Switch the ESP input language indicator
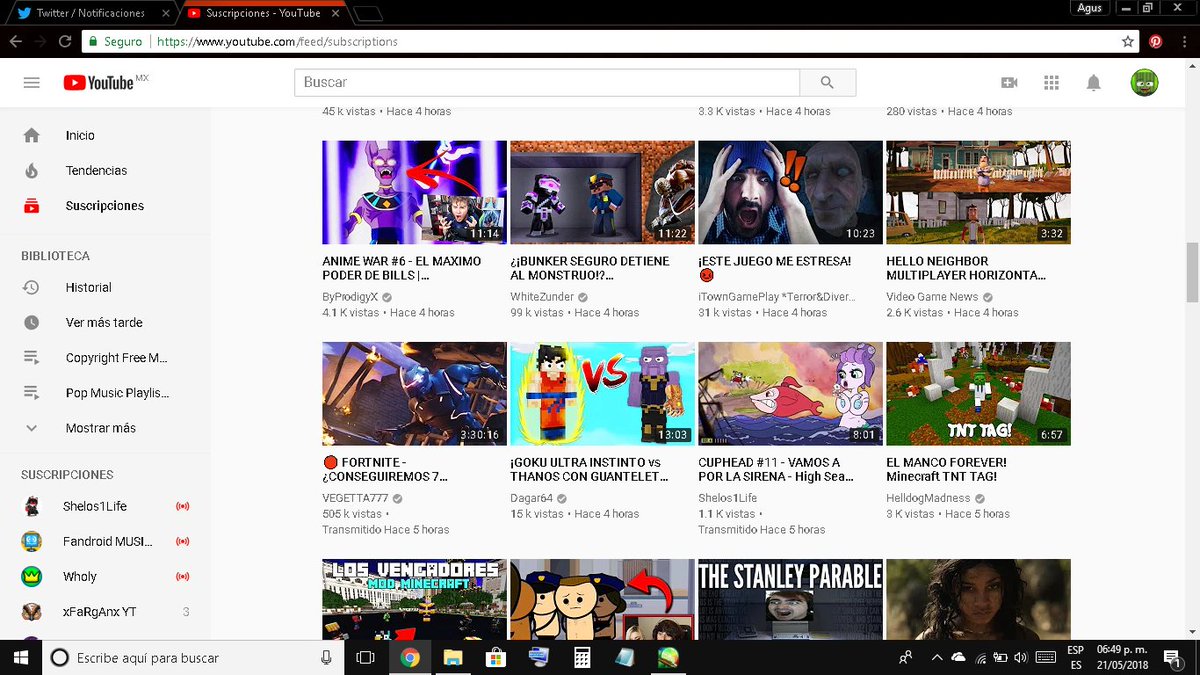Image resolution: width=1200 pixels, height=675 pixels. click(x=1076, y=657)
